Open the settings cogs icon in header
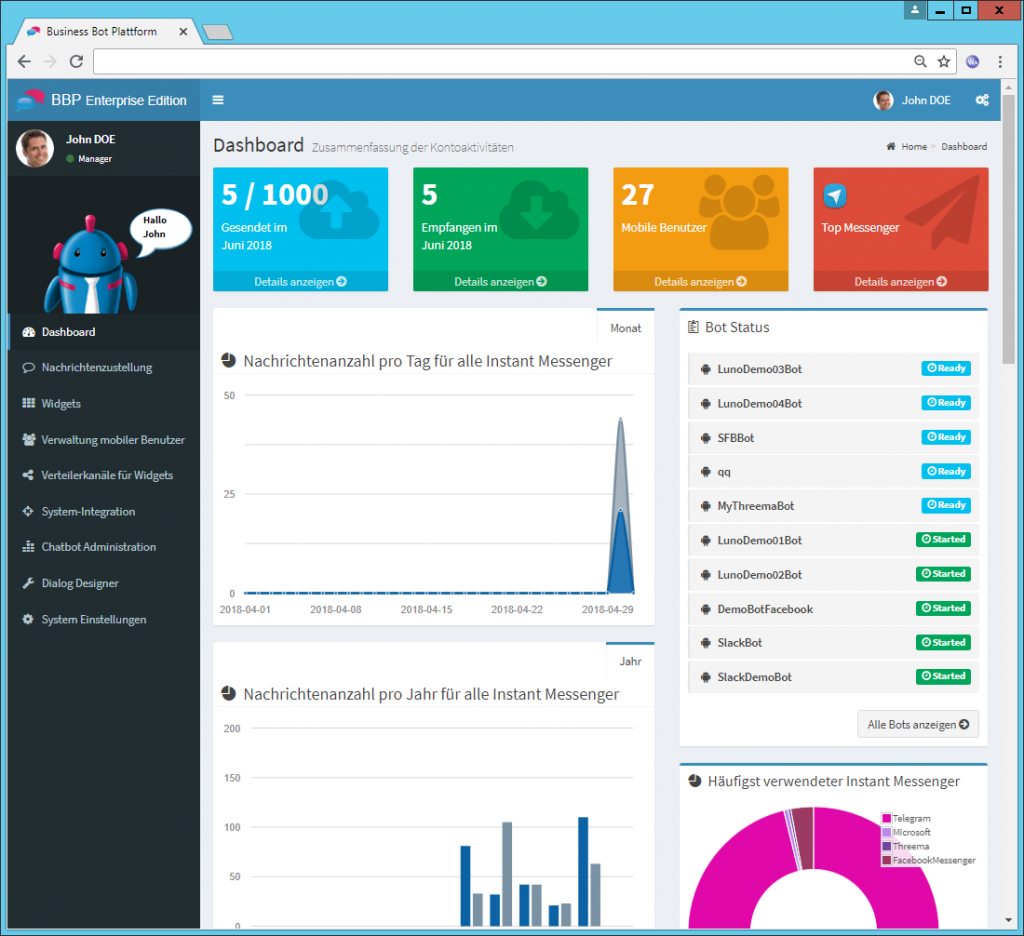1024x936 pixels. (982, 100)
